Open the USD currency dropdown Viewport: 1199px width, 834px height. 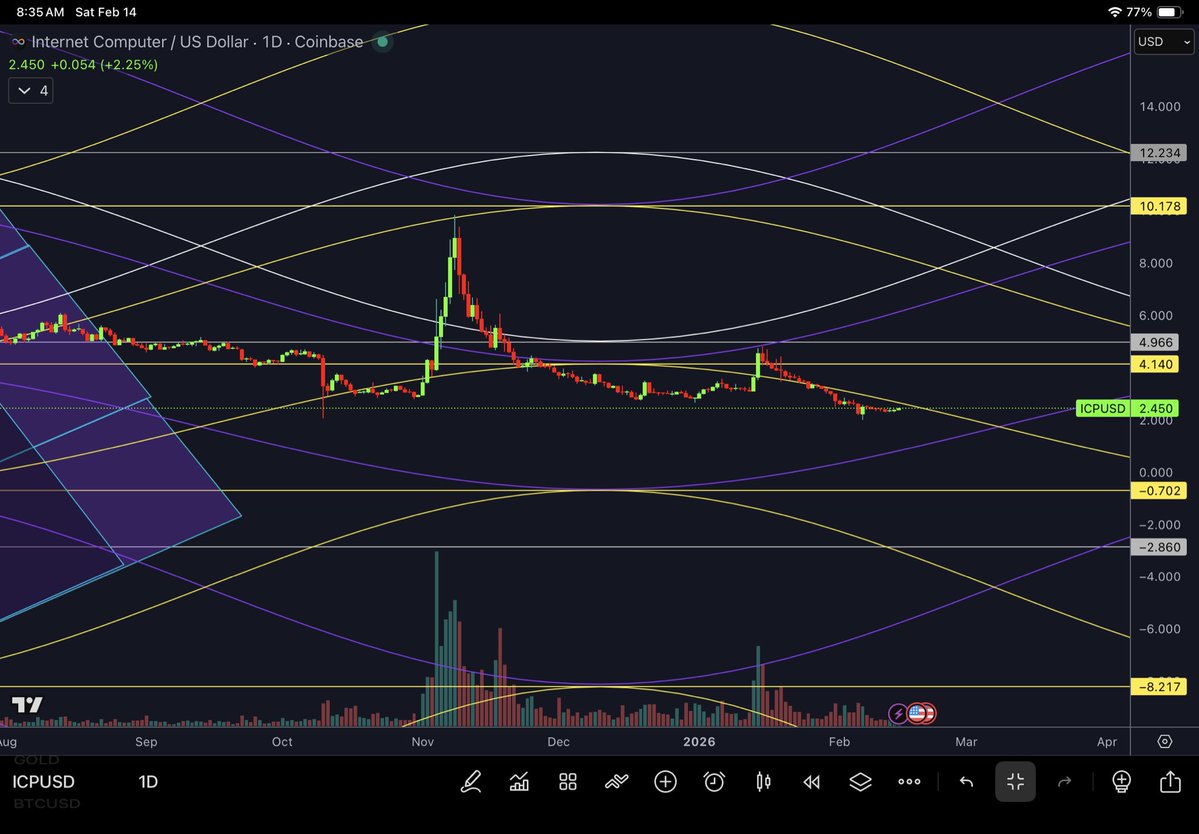point(1163,42)
